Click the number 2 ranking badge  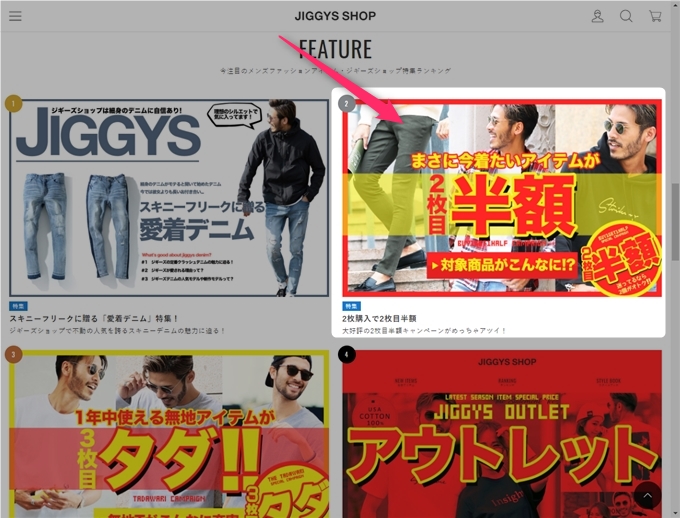point(346,104)
